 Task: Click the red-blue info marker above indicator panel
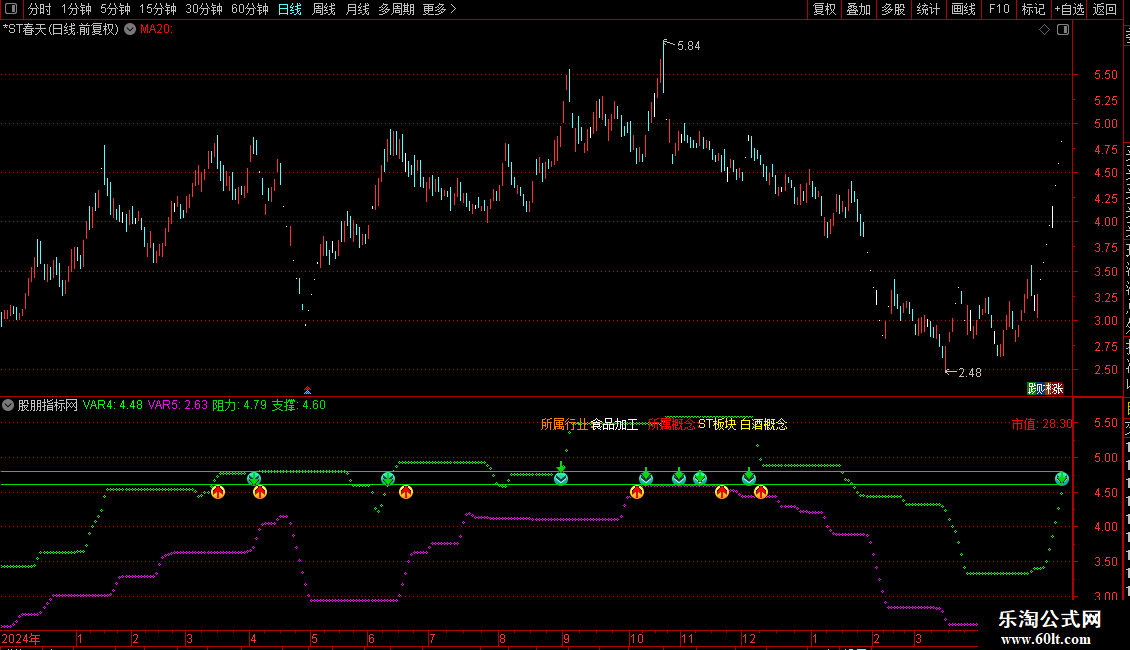point(308,391)
